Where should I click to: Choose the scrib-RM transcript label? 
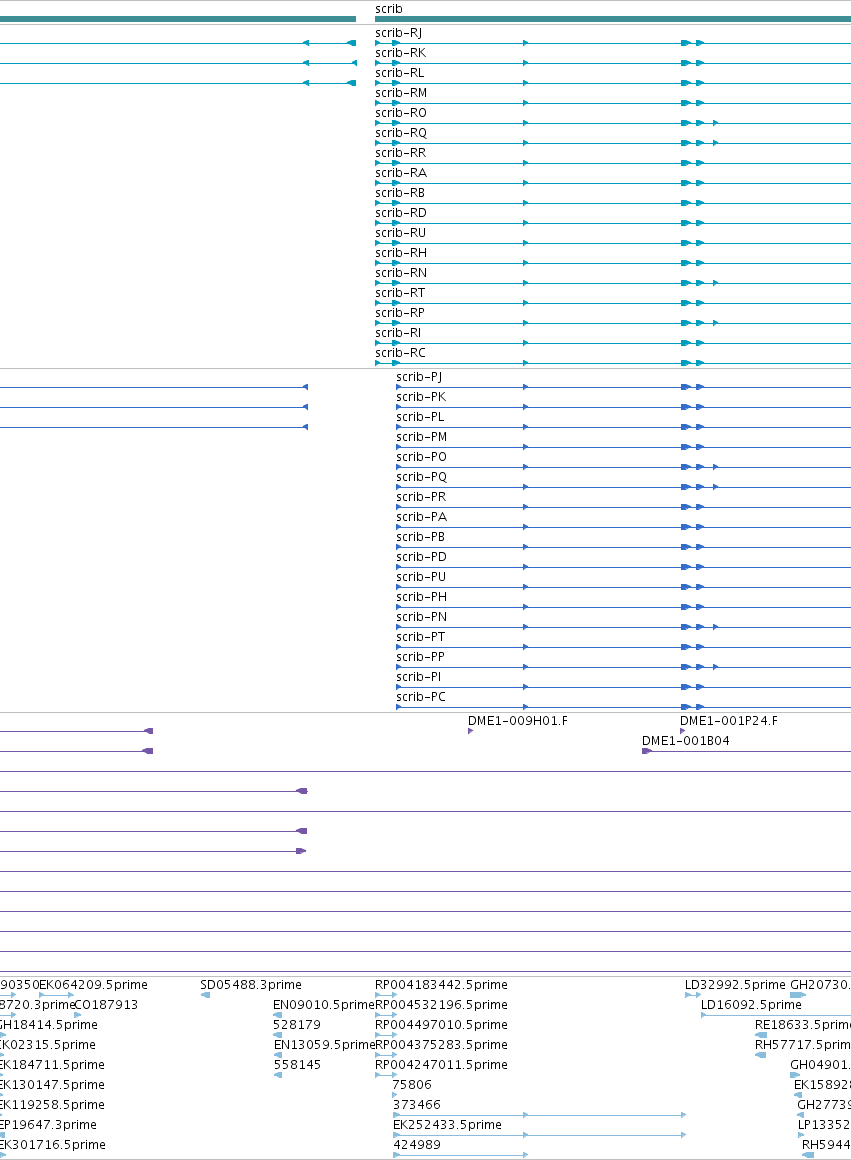point(401,92)
